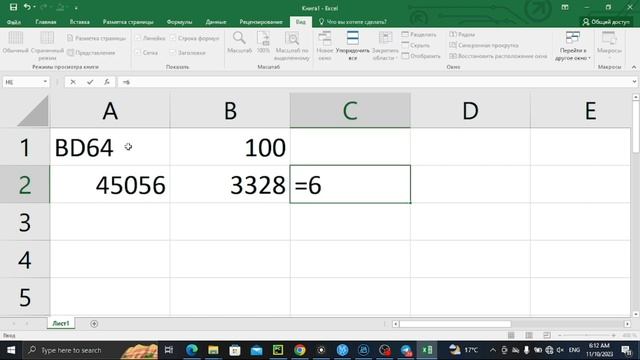Select the row 3 header
The width and height of the screenshot is (640, 360).
pyautogui.click(x=24, y=222)
